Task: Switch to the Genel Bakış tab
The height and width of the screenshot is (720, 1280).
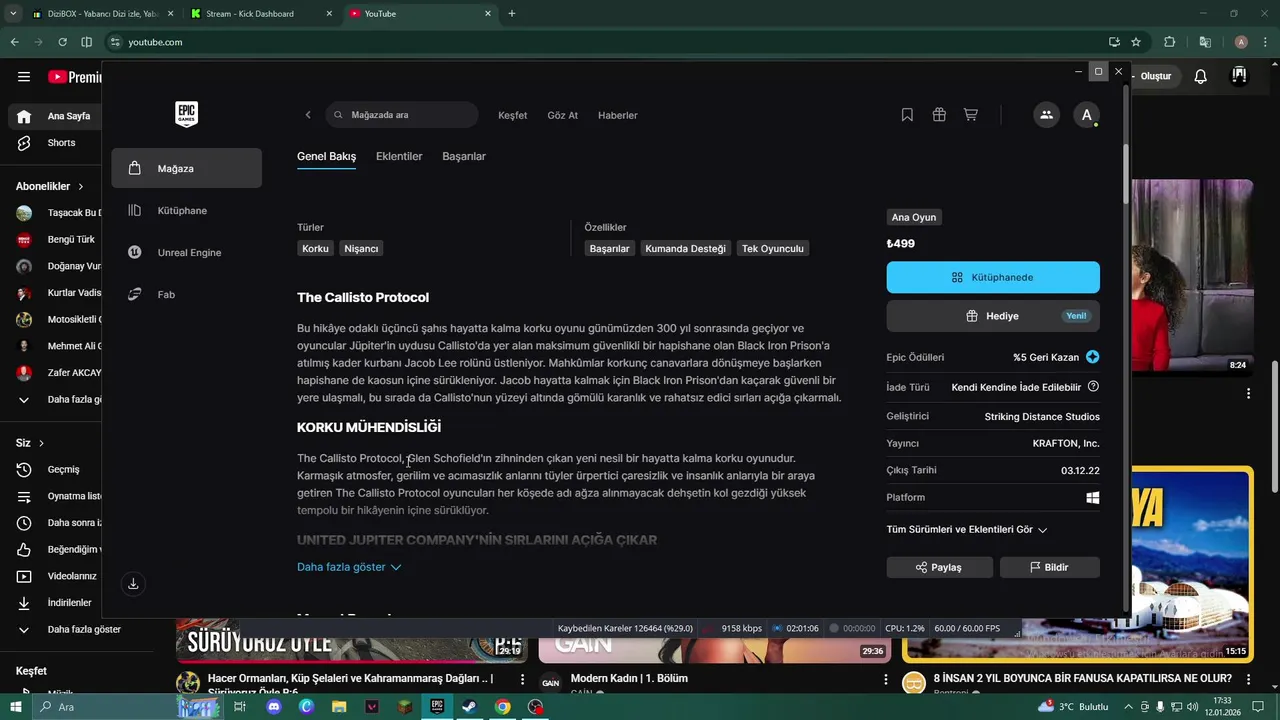Action: pyautogui.click(x=326, y=157)
